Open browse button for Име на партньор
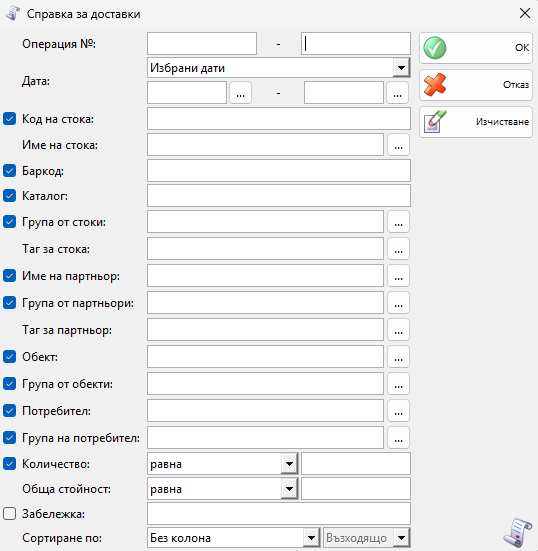538x551 pixels. tap(398, 276)
